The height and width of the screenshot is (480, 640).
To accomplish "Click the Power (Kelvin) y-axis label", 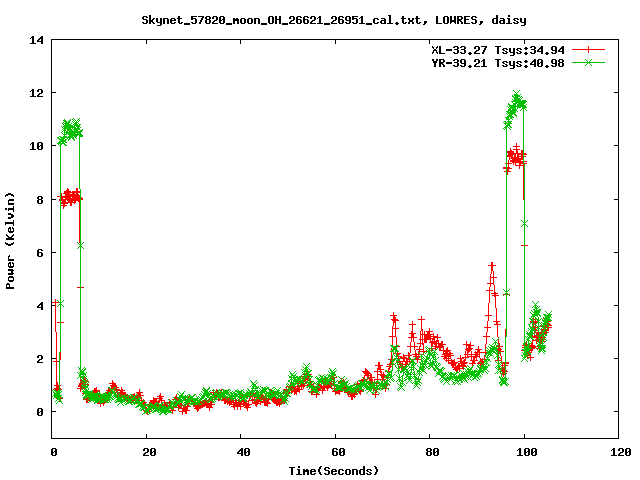I will pyautogui.click(x=10, y=241).
